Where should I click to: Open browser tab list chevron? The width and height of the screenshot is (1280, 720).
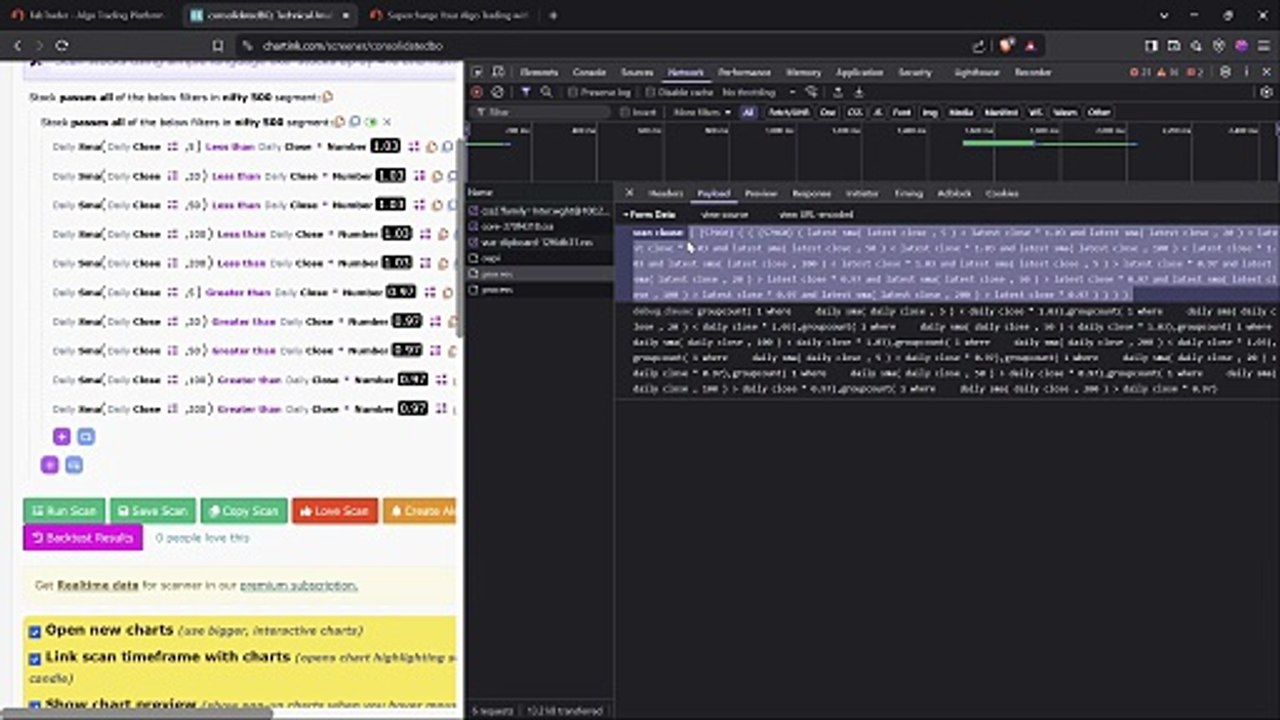point(1165,16)
